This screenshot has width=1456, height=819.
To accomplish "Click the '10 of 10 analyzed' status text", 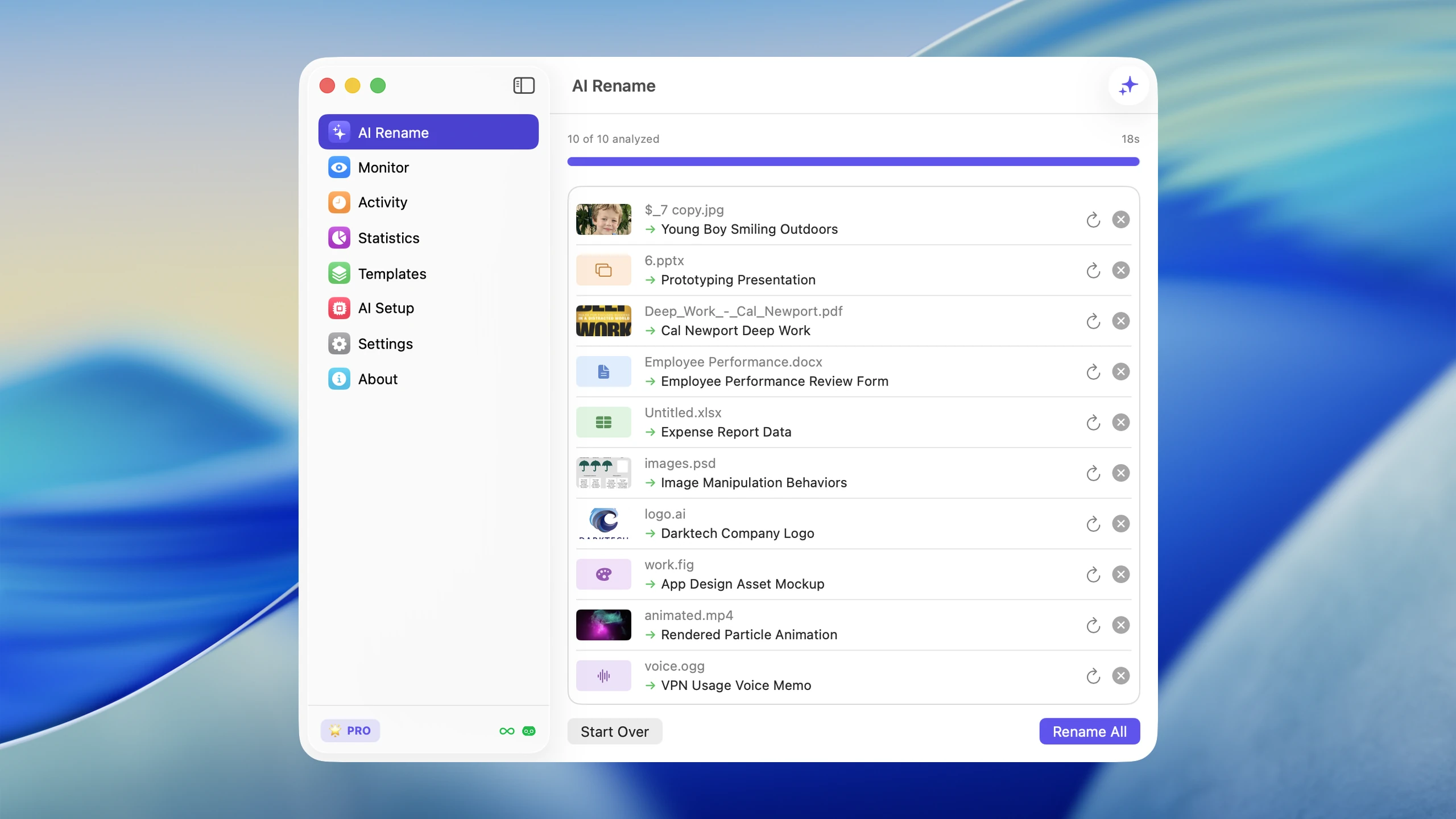I will (x=613, y=139).
